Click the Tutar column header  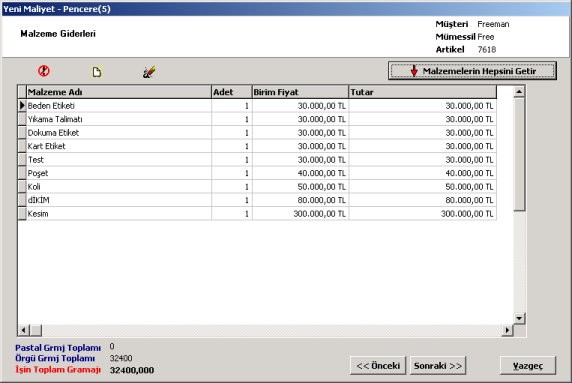(x=423, y=92)
